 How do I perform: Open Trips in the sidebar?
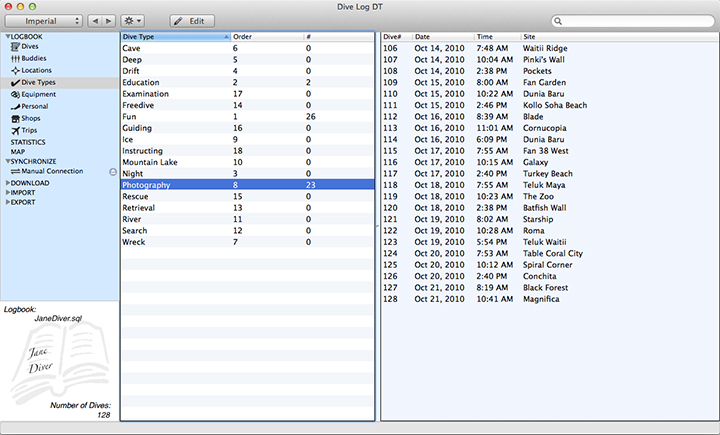click(30, 130)
